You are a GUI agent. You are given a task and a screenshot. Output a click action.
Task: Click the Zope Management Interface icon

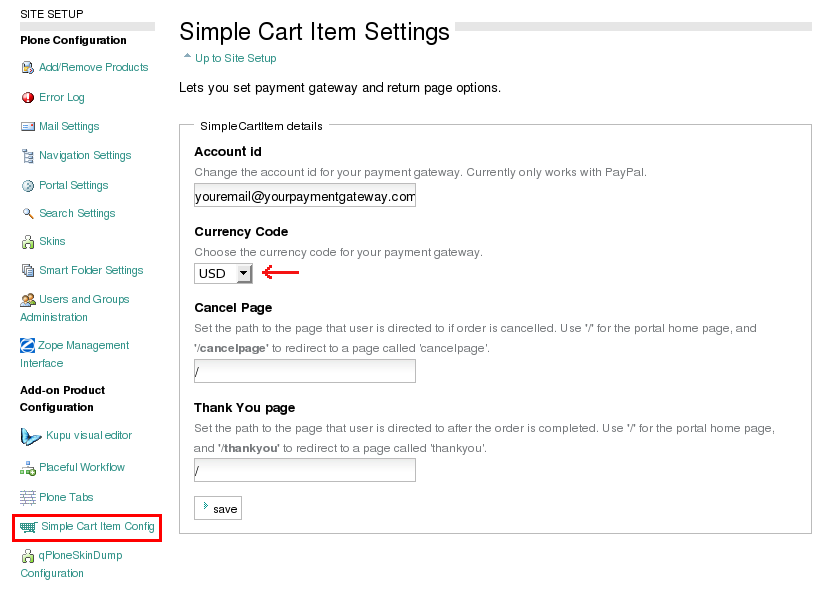[x=27, y=346]
